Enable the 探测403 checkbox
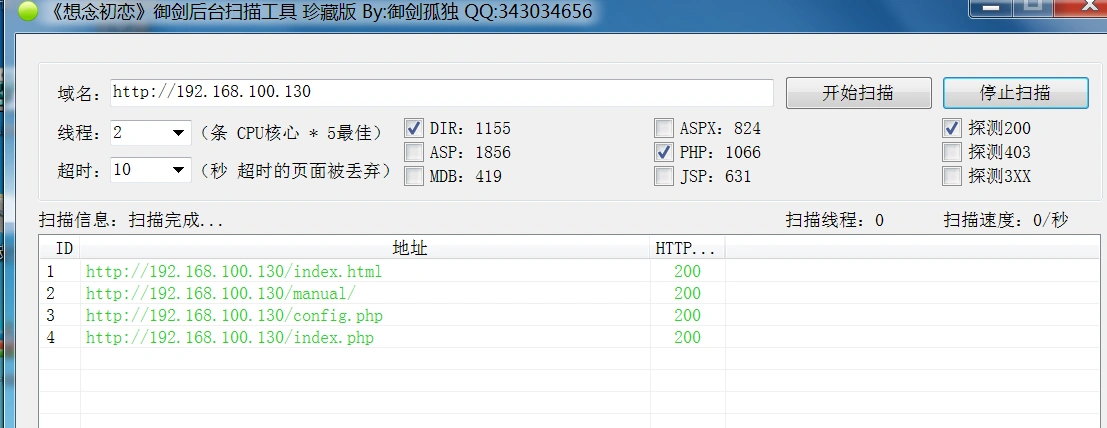The width and height of the screenshot is (1107, 428). click(x=952, y=152)
